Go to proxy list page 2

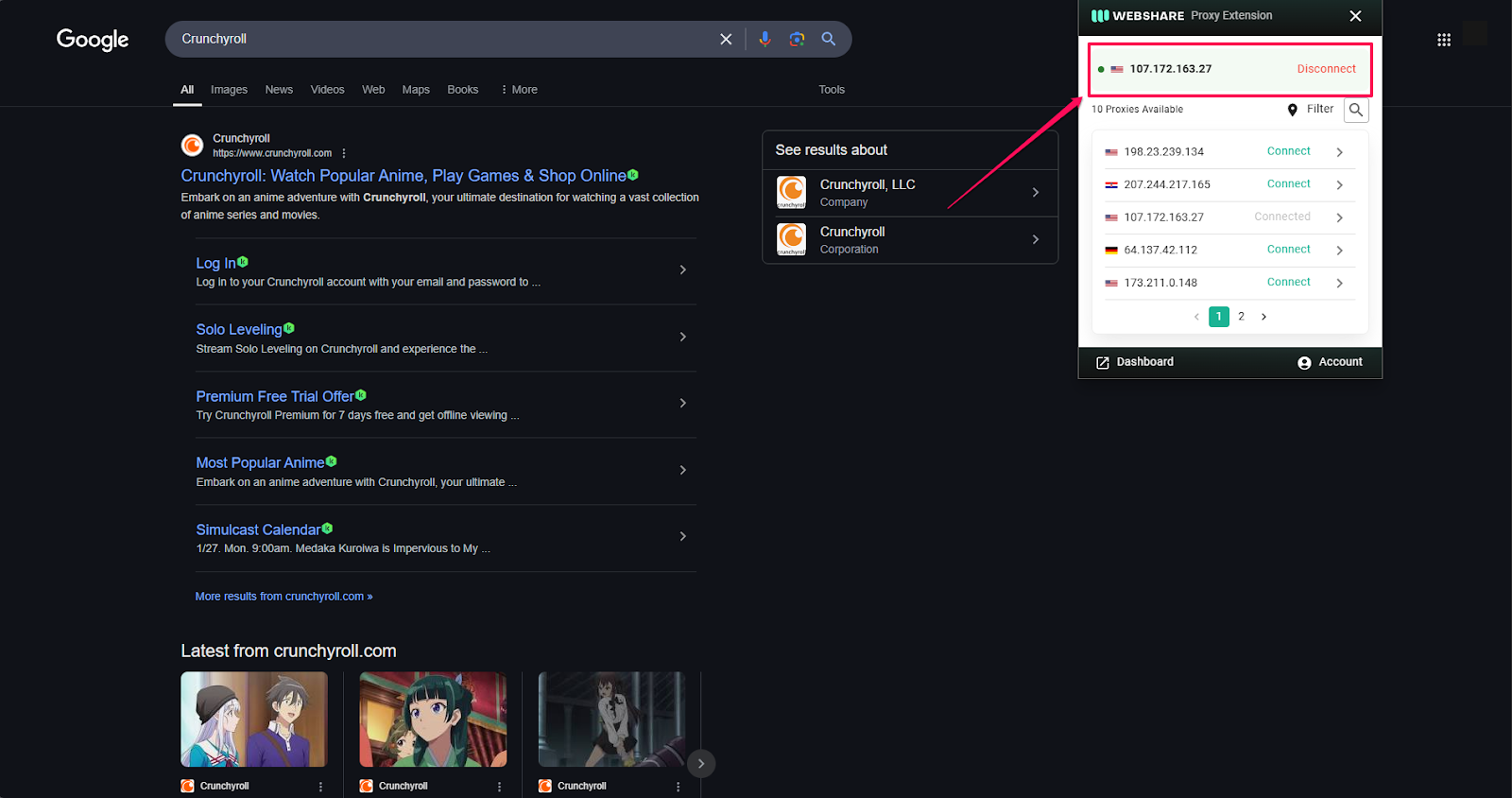pyautogui.click(x=1241, y=317)
